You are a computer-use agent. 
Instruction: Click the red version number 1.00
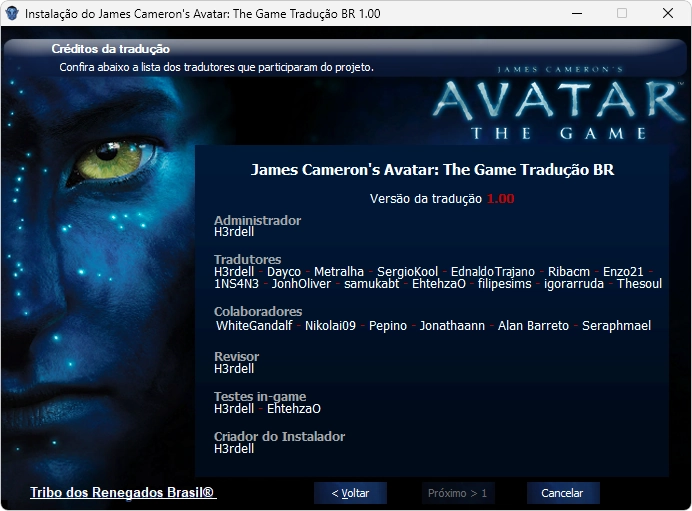[x=500, y=199]
